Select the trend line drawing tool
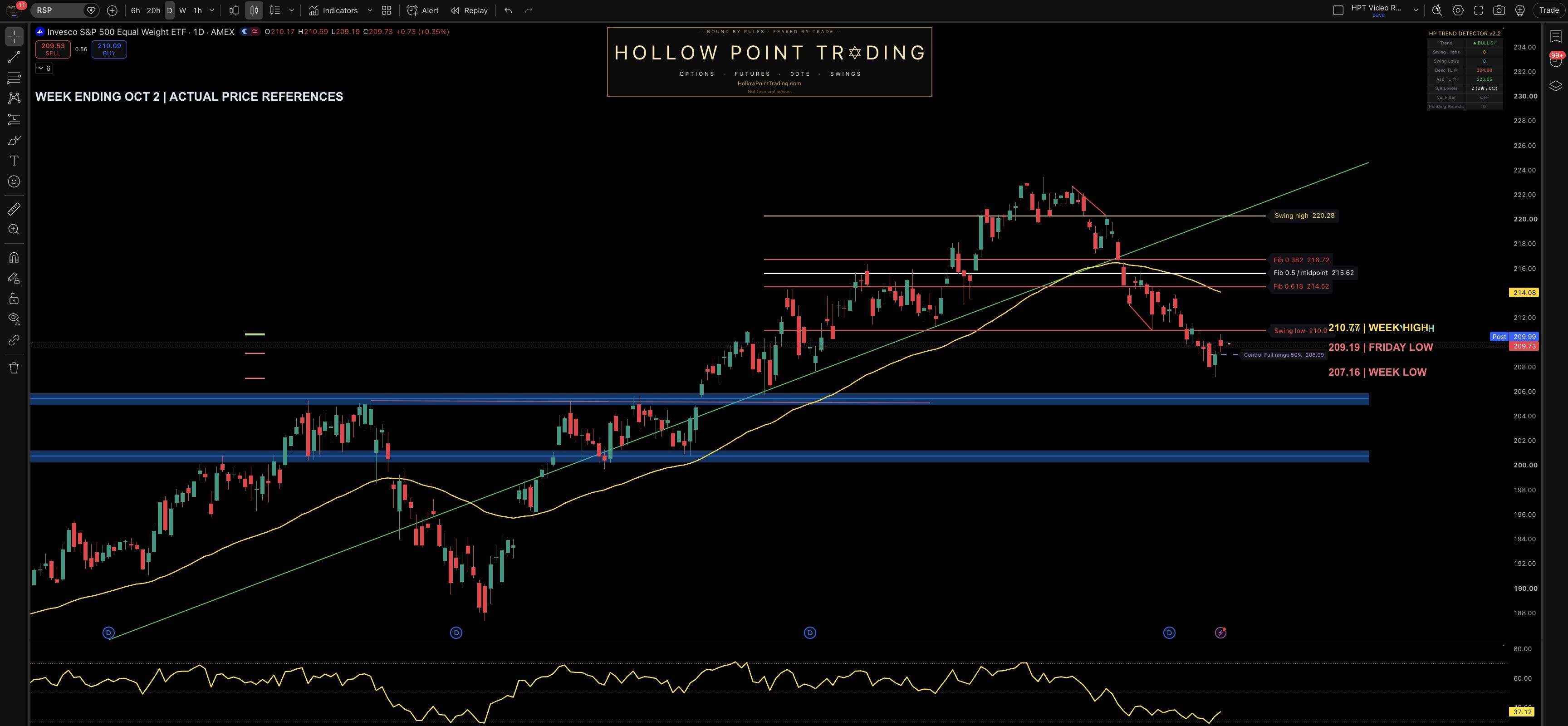This screenshot has height=726, width=1568. click(14, 57)
